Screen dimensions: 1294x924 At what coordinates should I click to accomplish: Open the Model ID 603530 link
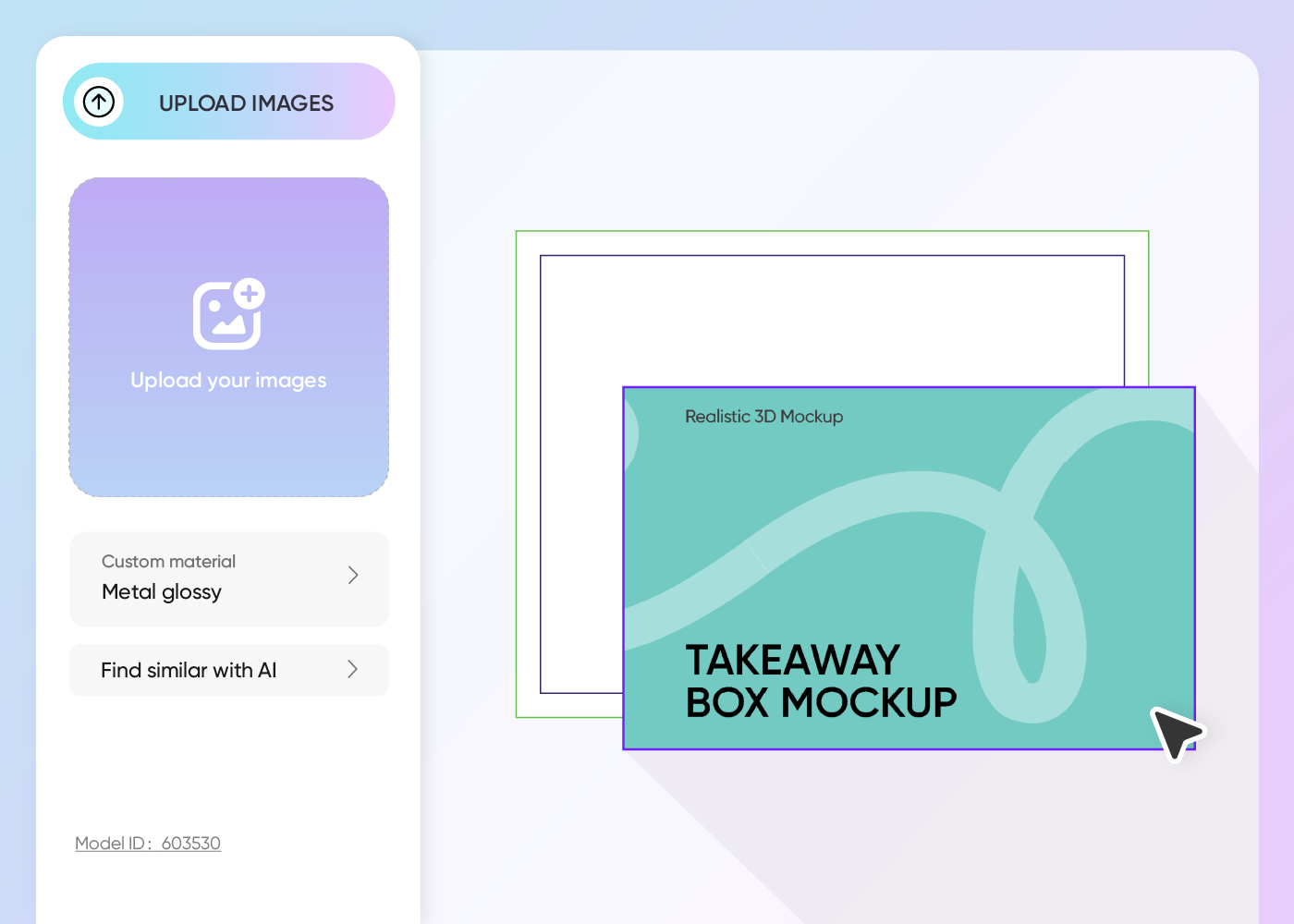tap(147, 843)
